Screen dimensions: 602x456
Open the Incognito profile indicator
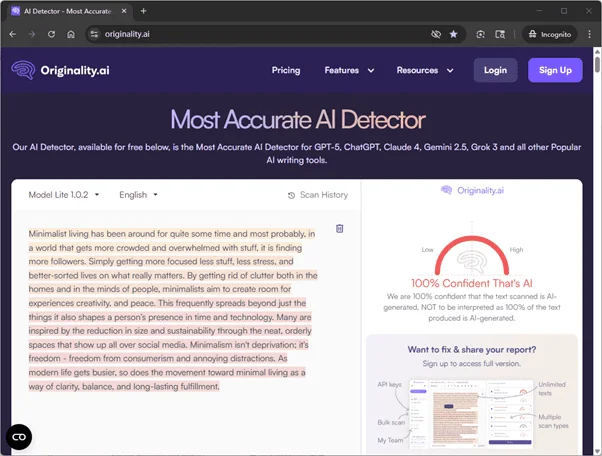click(549, 34)
